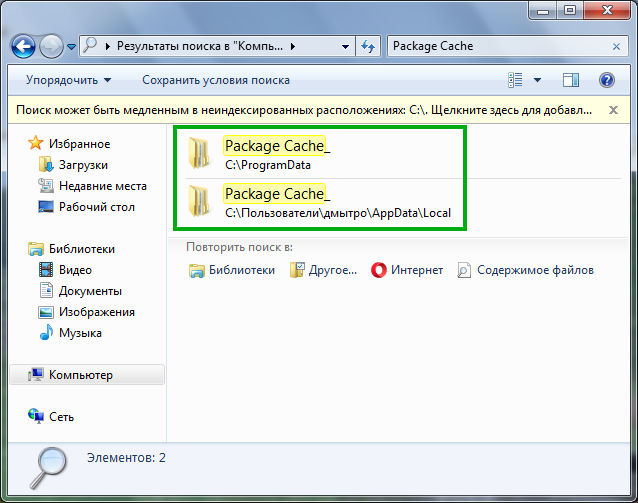Click the 'C:\ProgramData' path text
This screenshot has width=638, height=503.
(x=268, y=165)
